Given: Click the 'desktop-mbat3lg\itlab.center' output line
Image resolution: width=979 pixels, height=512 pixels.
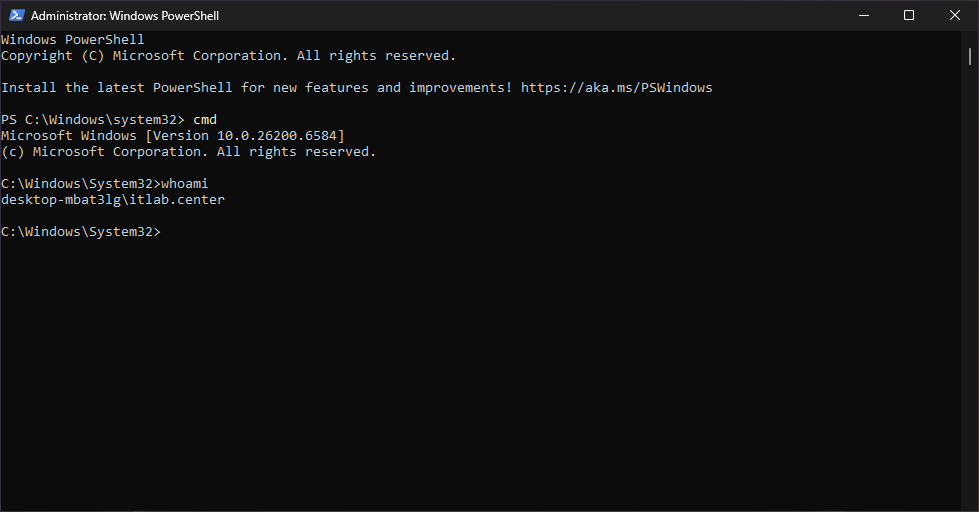Looking at the screenshot, I should tap(113, 200).
